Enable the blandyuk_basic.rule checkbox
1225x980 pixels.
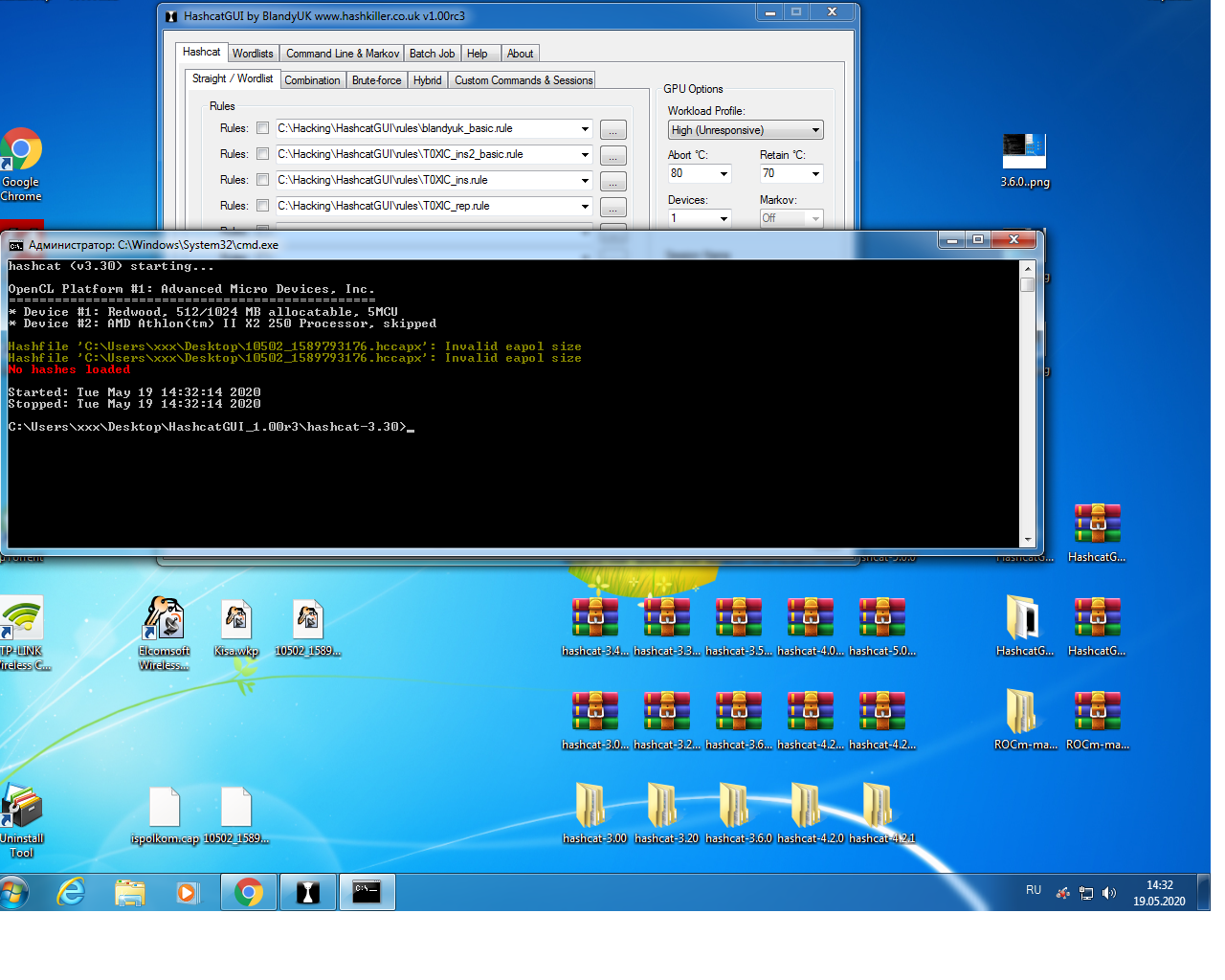(x=262, y=128)
